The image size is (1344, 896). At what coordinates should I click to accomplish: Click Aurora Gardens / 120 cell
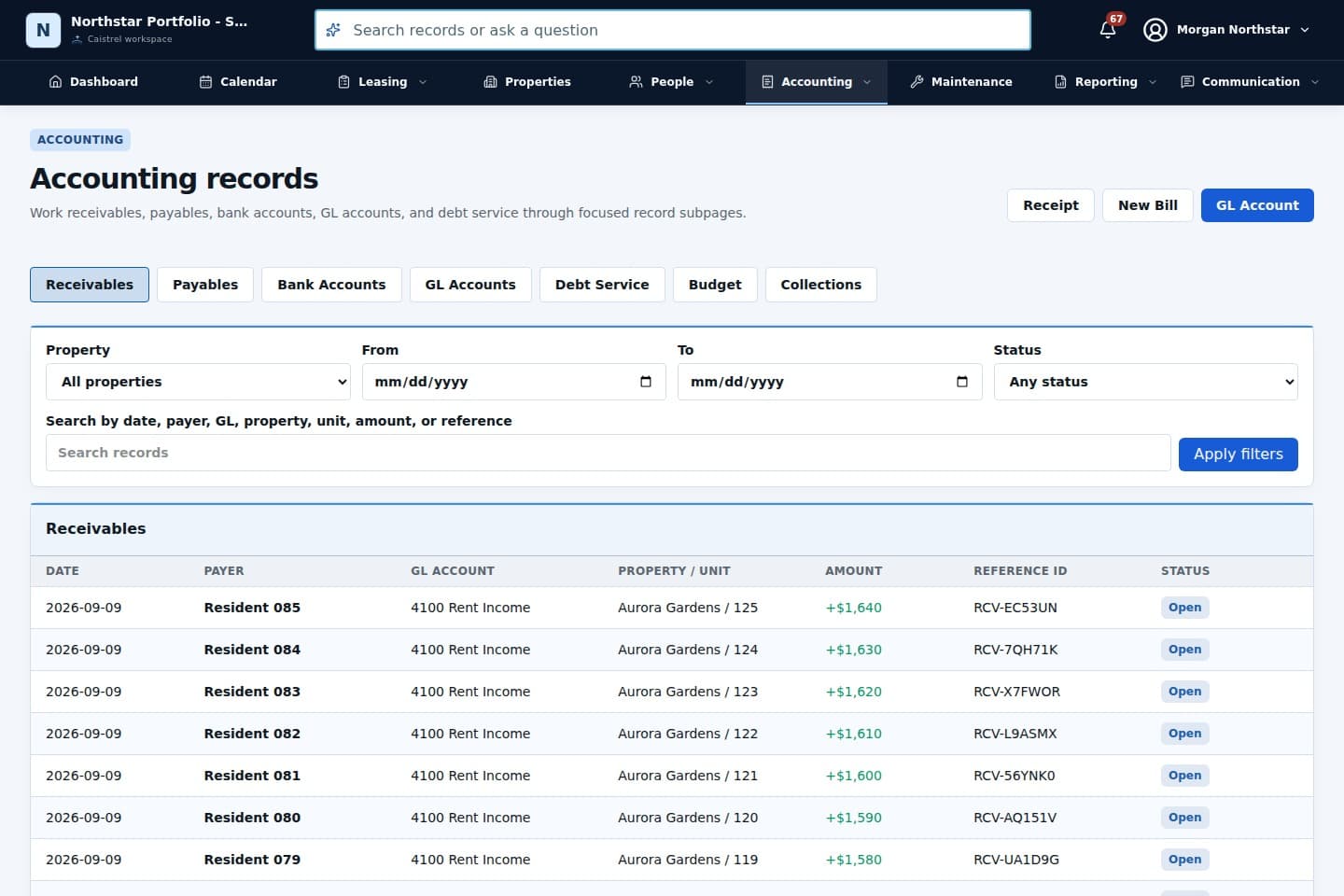coord(688,818)
